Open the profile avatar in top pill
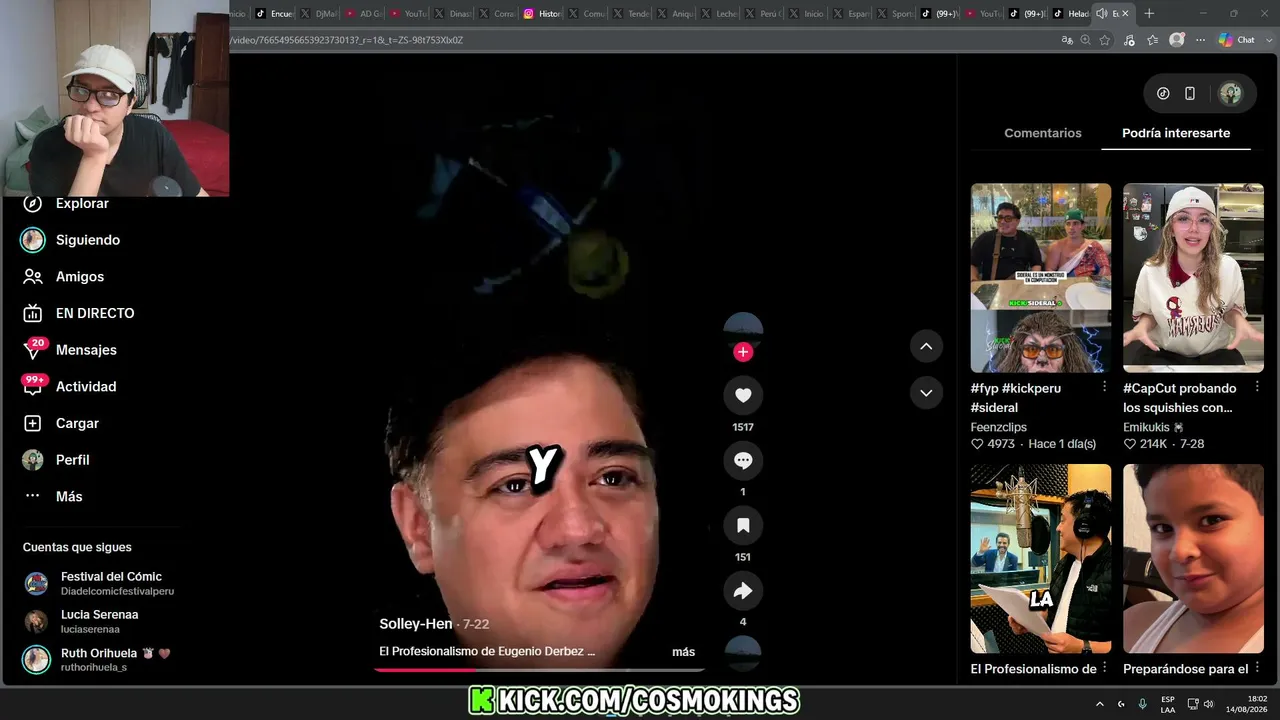1280x720 pixels. click(1231, 94)
